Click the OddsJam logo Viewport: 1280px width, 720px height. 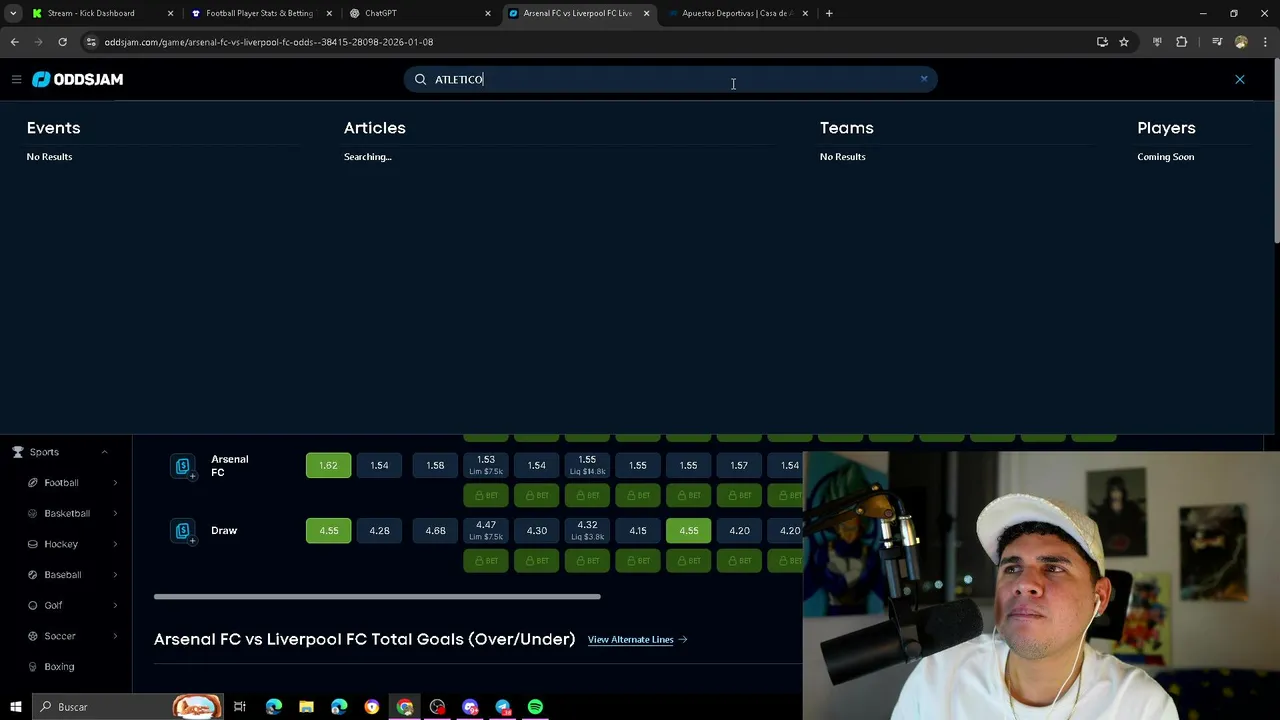78,79
